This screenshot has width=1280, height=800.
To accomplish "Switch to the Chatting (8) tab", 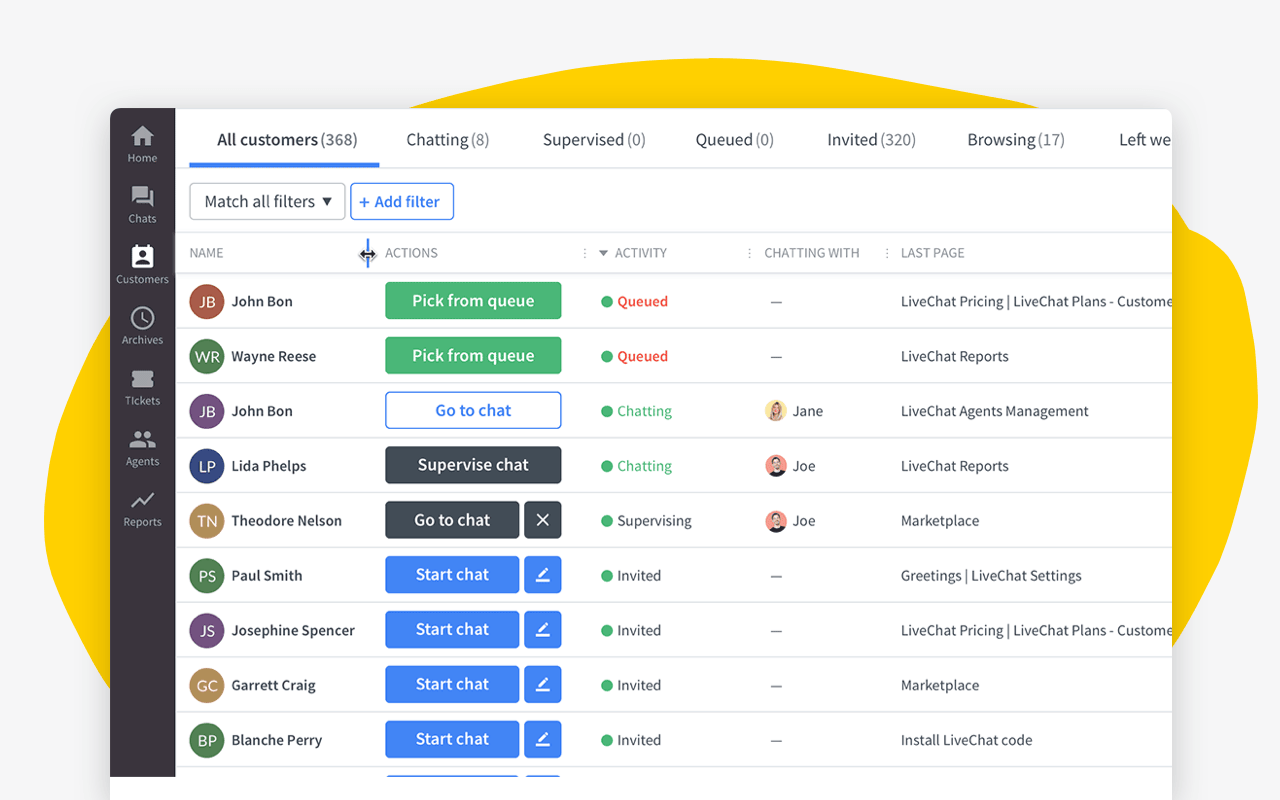I will (x=447, y=140).
